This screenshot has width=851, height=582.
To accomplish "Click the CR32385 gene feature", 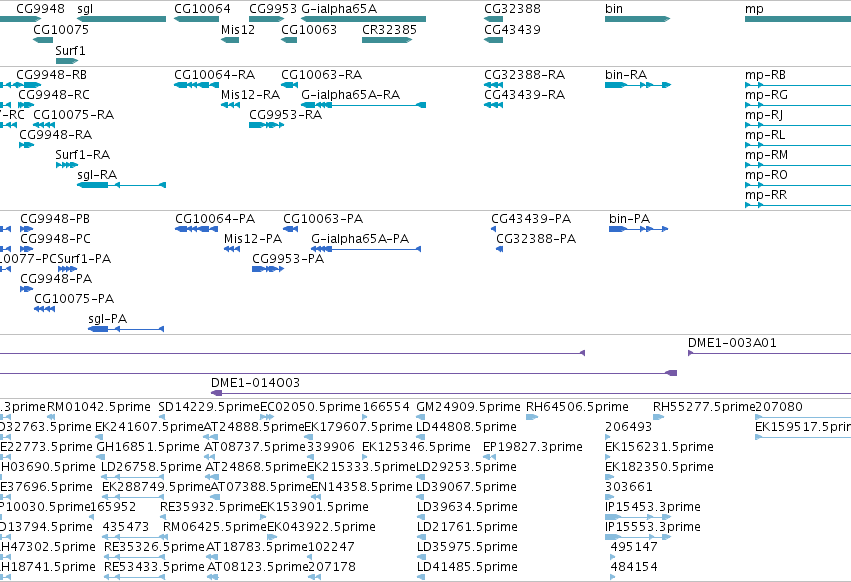I will (x=387, y=40).
